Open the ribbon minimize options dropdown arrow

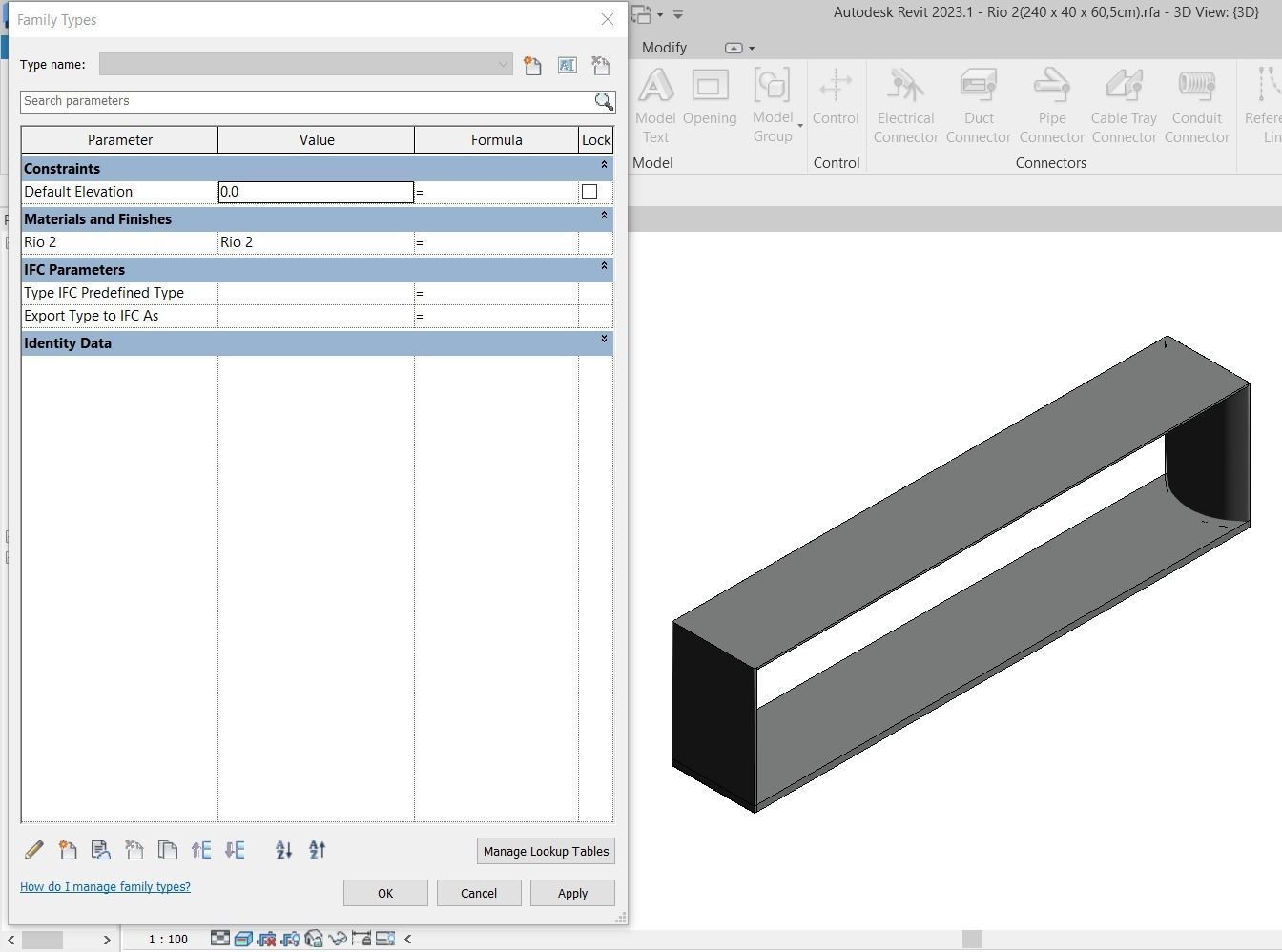click(x=752, y=48)
